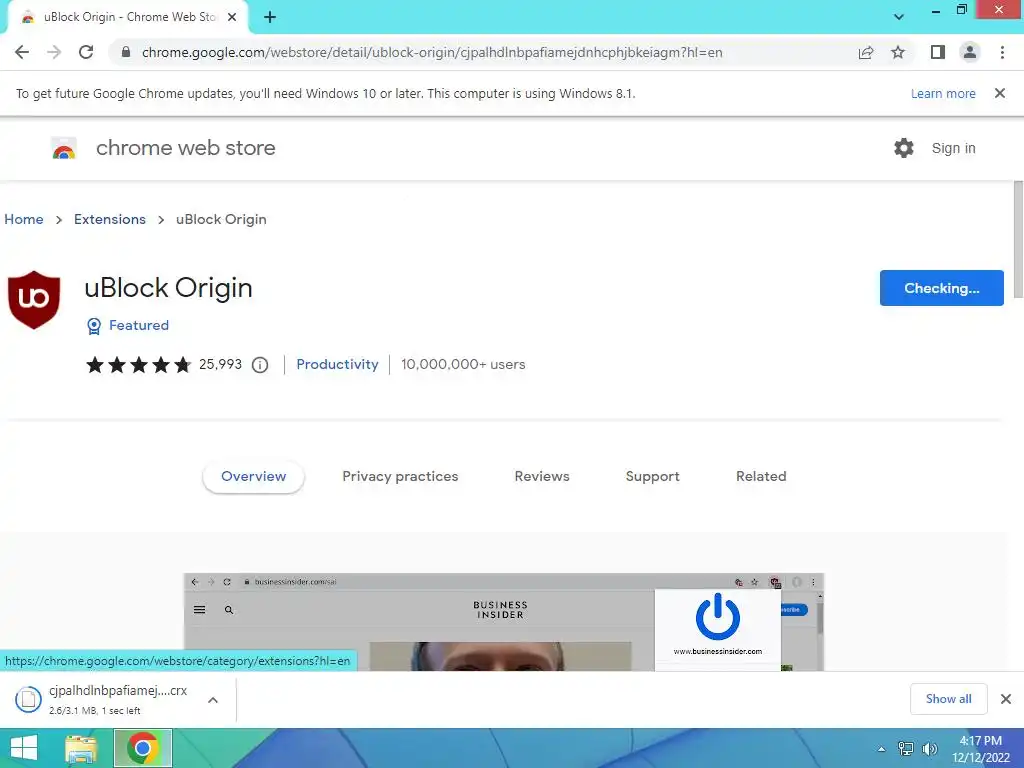Expand the download item options chevron
1024x768 pixels.
pyautogui.click(x=213, y=700)
